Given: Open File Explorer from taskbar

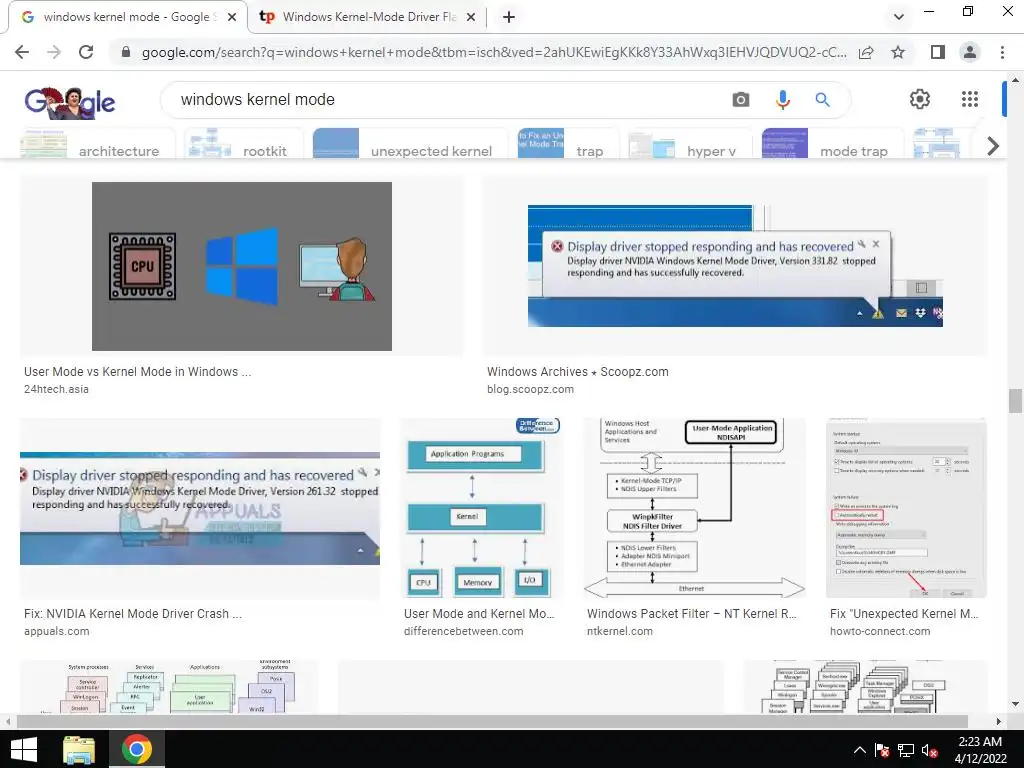Looking at the screenshot, I should pos(79,749).
